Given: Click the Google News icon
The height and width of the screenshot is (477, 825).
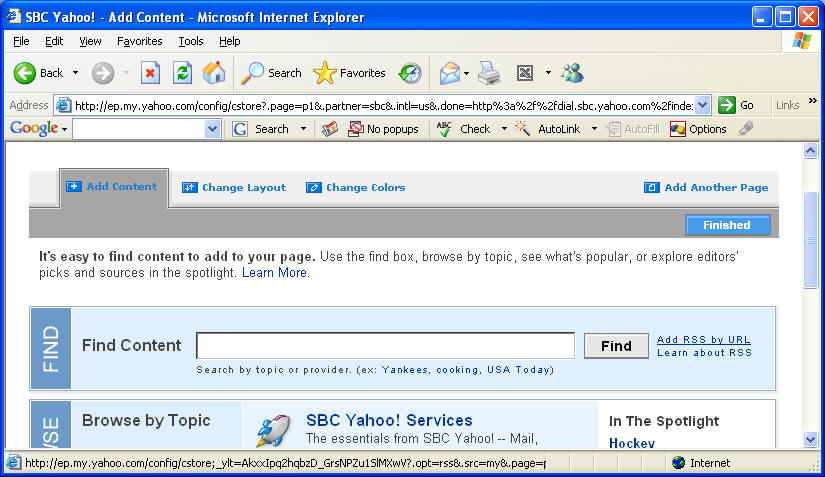Looking at the screenshot, I should pyautogui.click(x=330, y=129).
